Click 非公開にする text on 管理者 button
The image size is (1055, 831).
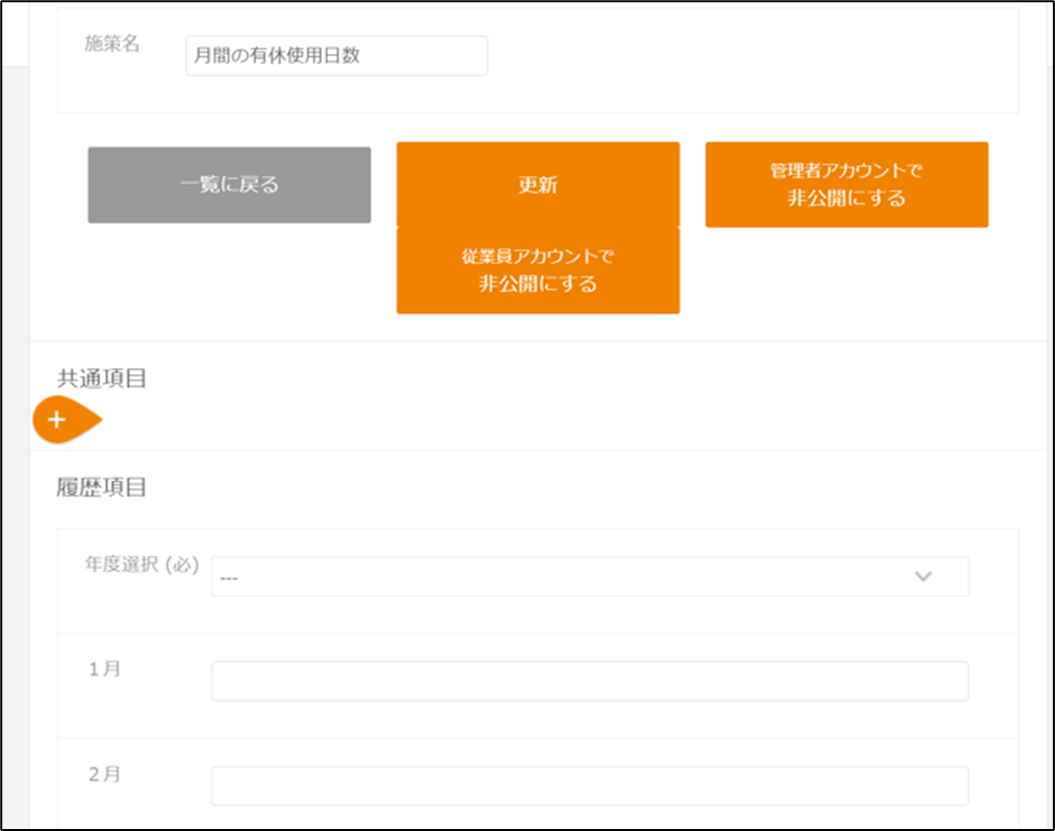pyautogui.click(x=846, y=198)
